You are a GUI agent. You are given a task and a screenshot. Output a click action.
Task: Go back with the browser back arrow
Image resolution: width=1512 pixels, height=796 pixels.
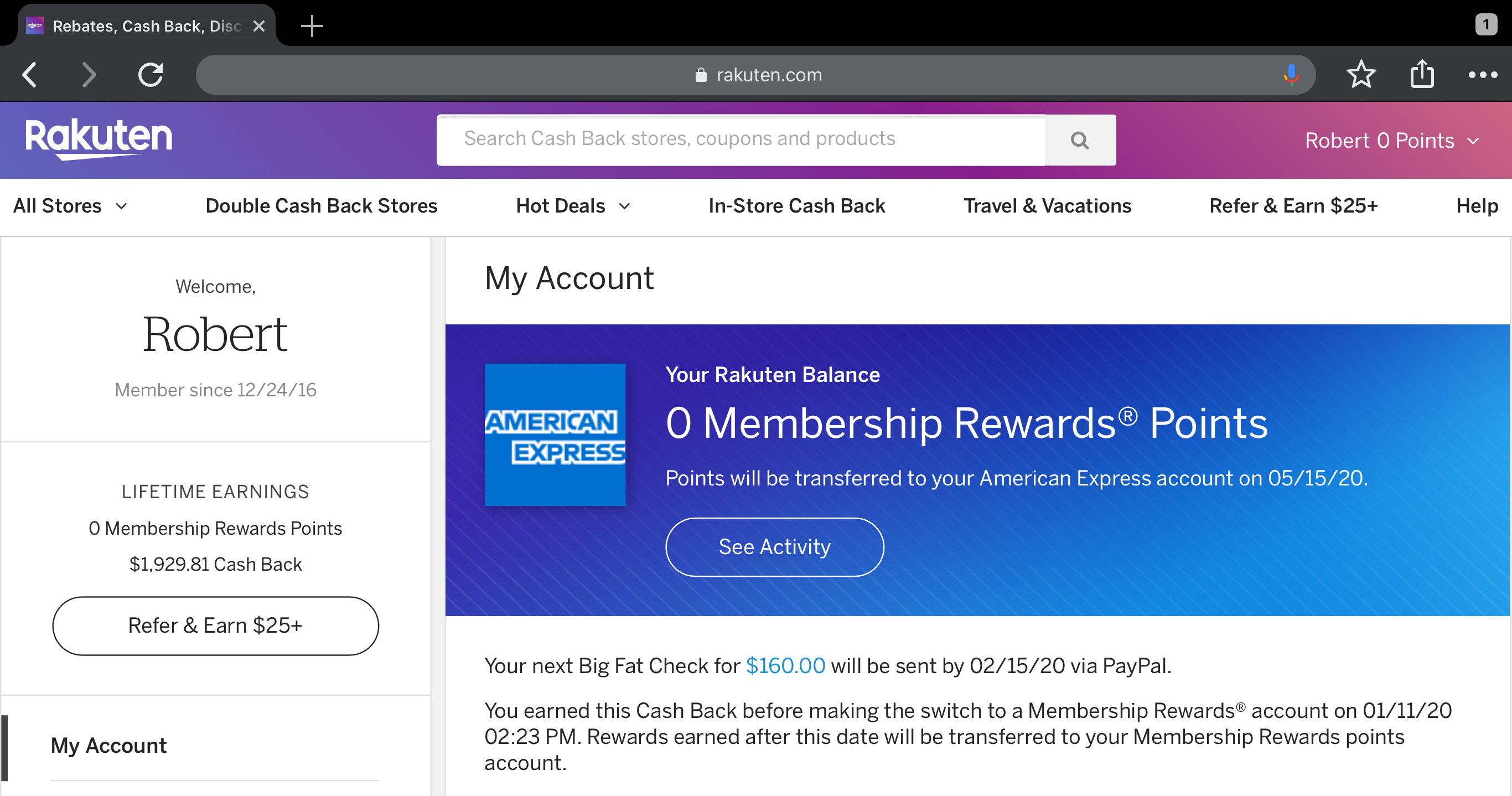30,75
